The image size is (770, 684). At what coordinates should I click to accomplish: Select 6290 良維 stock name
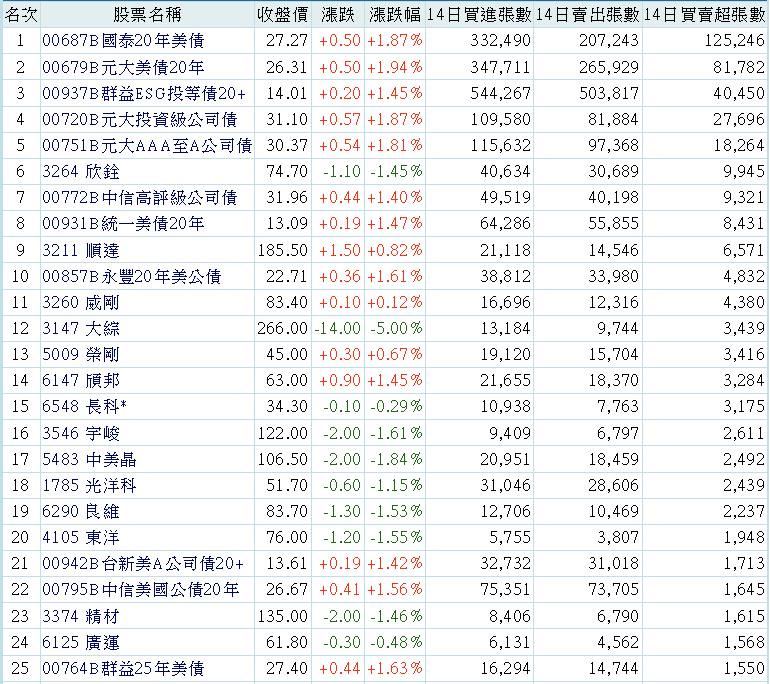pos(81,511)
